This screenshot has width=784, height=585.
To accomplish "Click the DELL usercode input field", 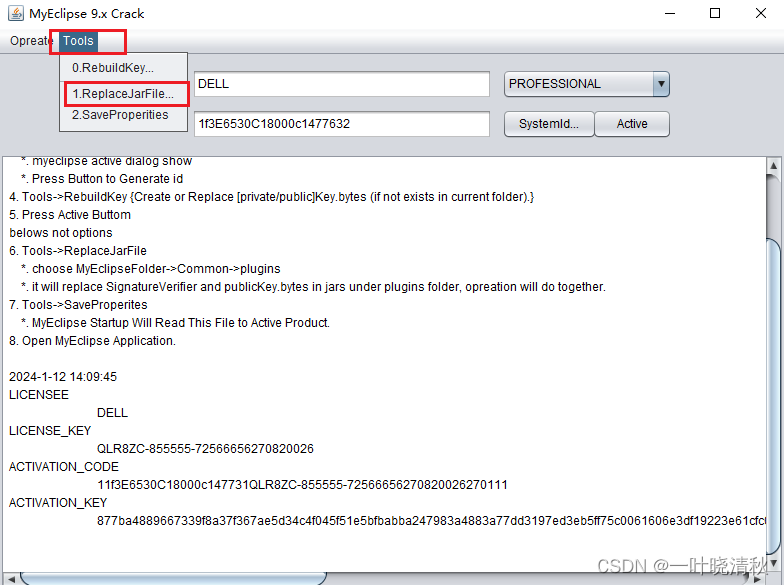I will pos(342,84).
